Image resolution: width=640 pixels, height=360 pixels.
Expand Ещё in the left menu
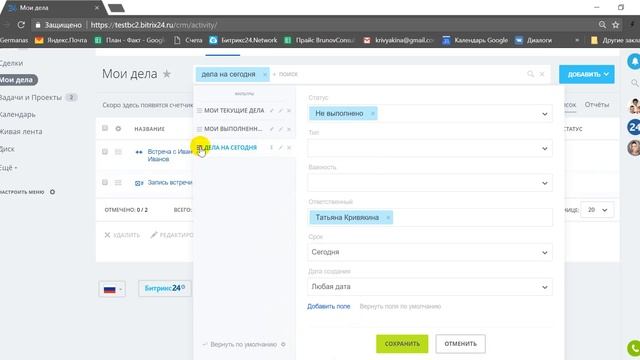(x=8, y=168)
